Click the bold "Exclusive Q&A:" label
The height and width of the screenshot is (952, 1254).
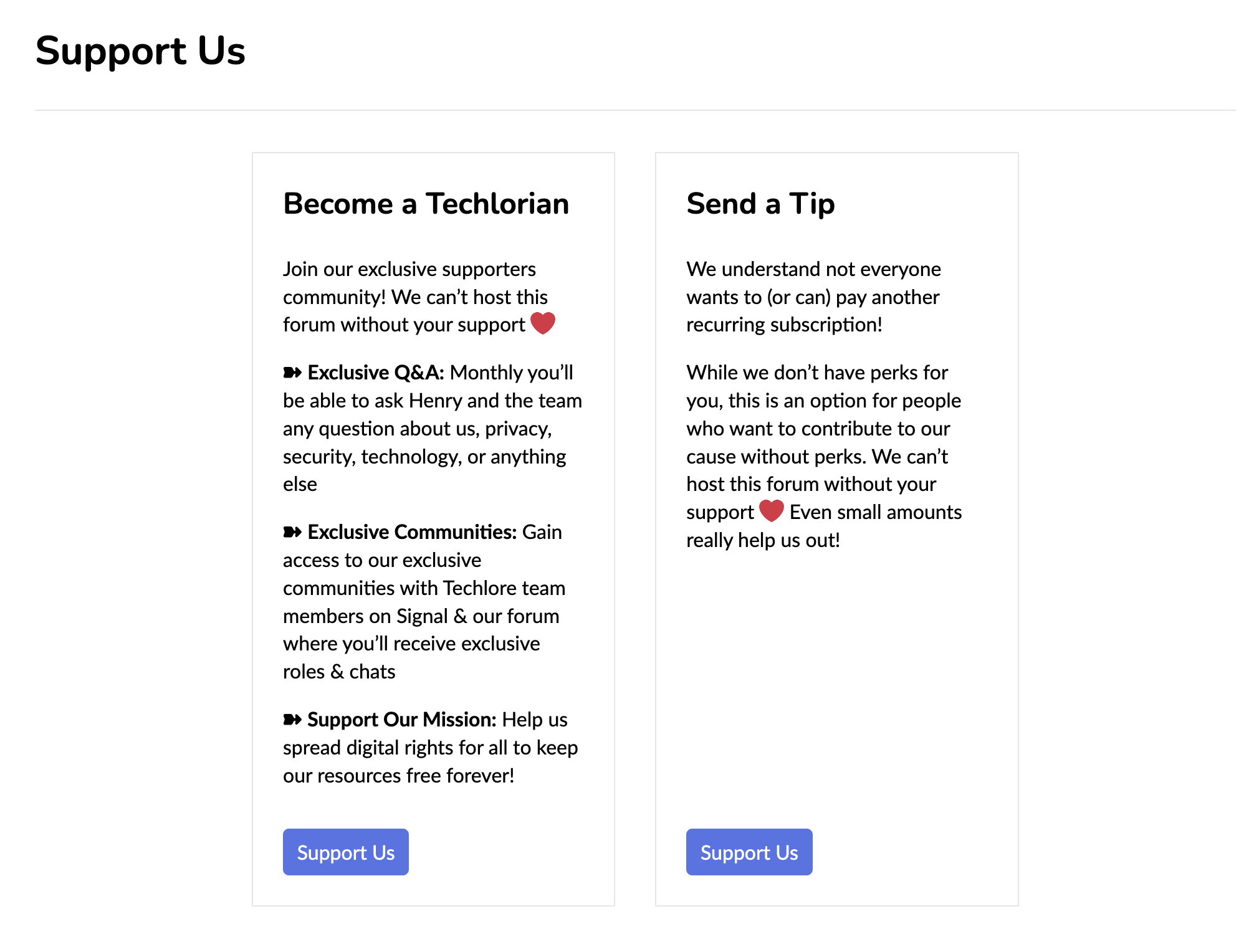coord(376,373)
